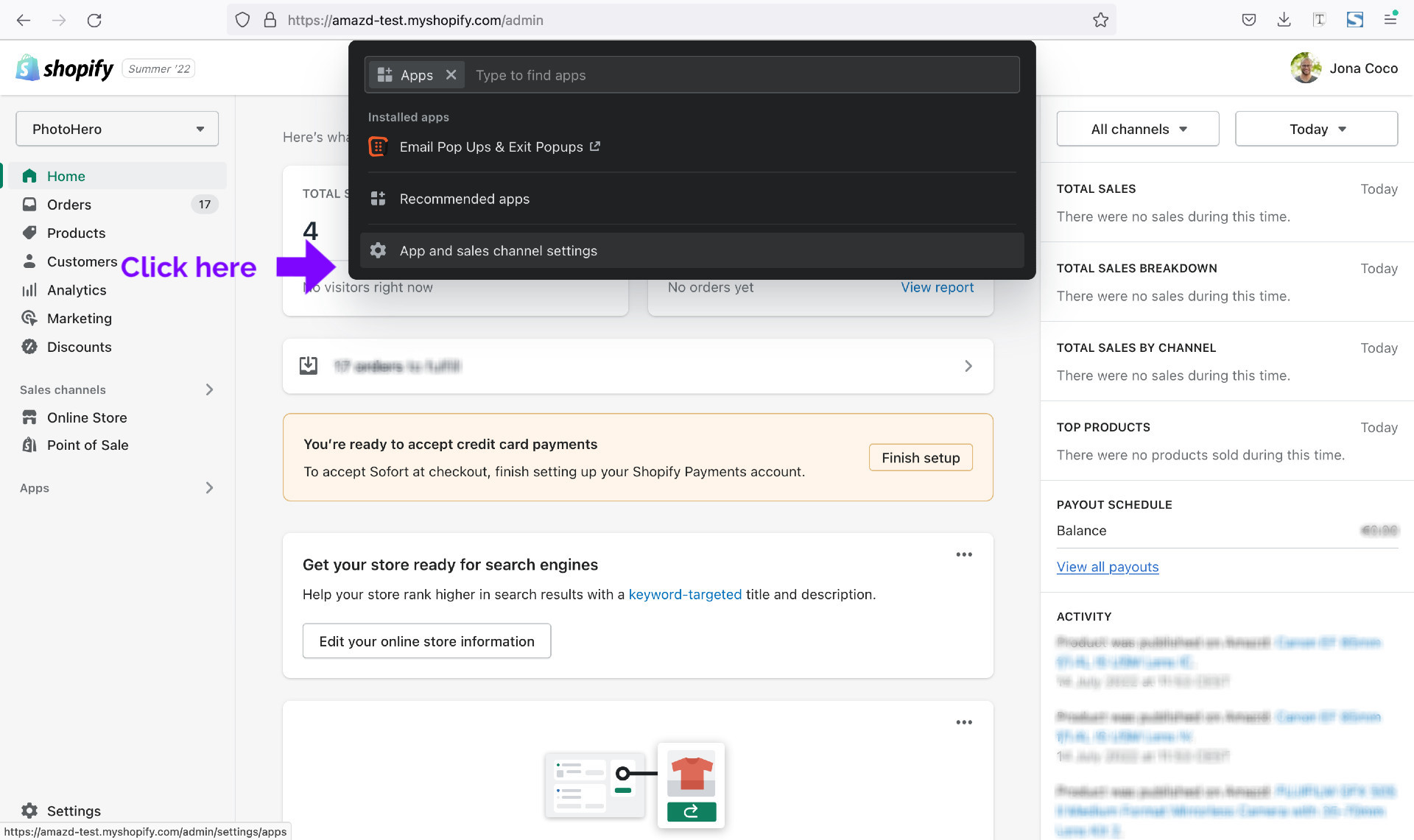Open the Pocket save icon
The height and width of the screenshot is (840, 1414).
pos(1248,20)
